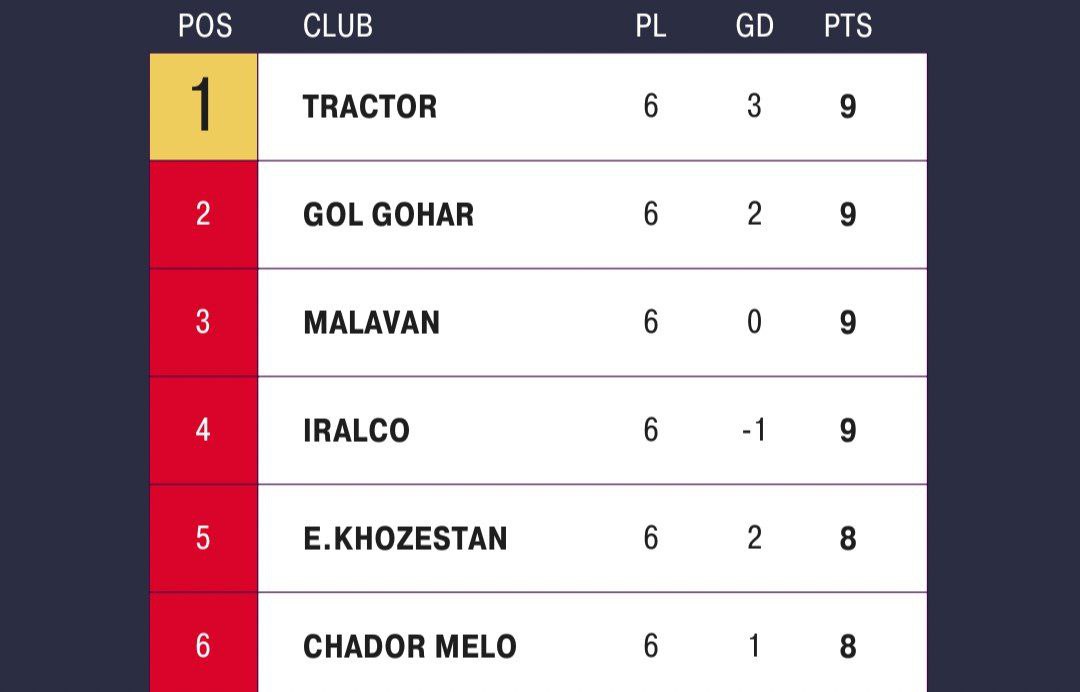
Task: Click Iralco's goal difference of -1
Action: (753, 431)
